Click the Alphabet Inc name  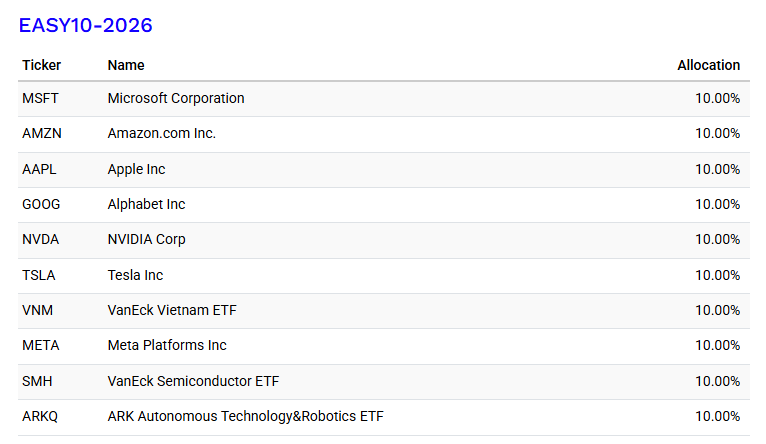click(x=146, y=204)
